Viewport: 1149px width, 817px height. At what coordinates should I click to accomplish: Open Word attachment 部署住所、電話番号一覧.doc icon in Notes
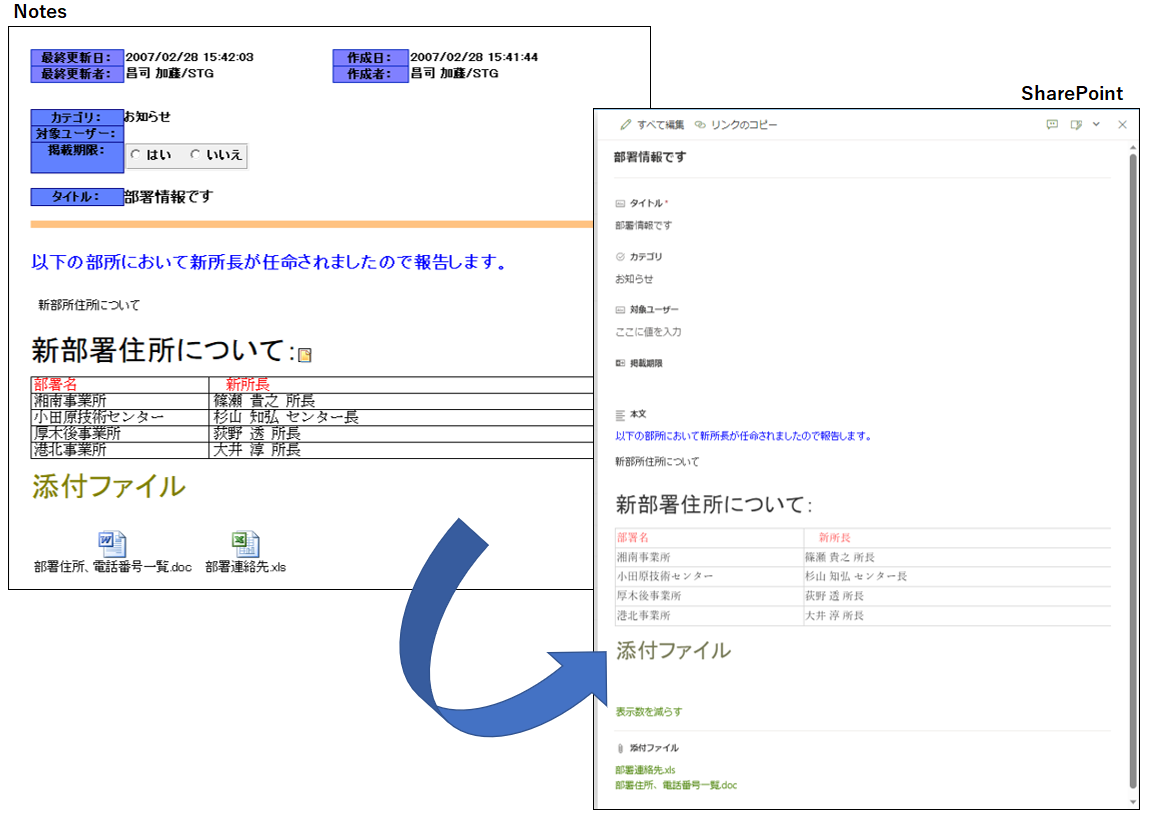(112, 544)
